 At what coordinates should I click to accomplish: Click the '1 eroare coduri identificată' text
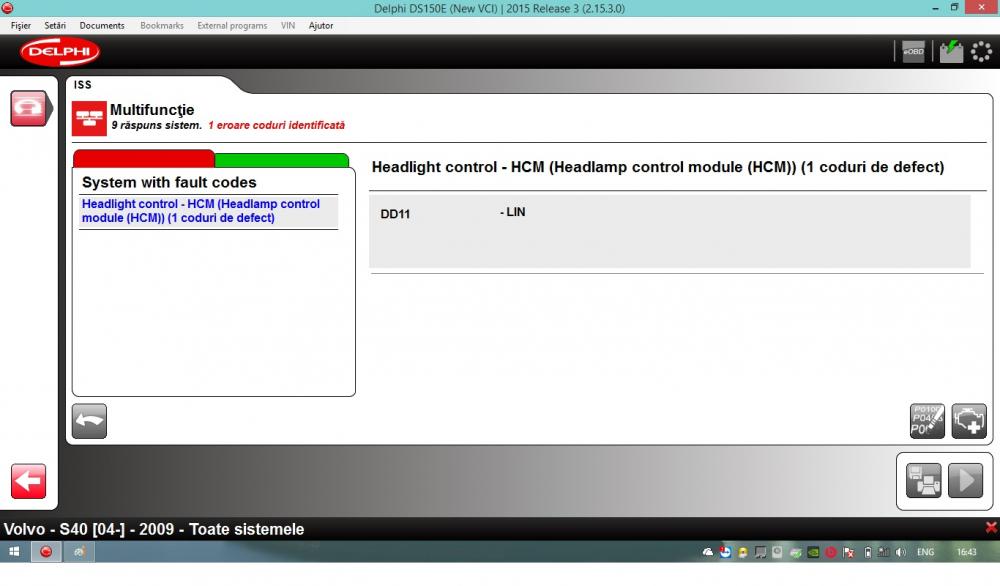[x=276, y=126]
